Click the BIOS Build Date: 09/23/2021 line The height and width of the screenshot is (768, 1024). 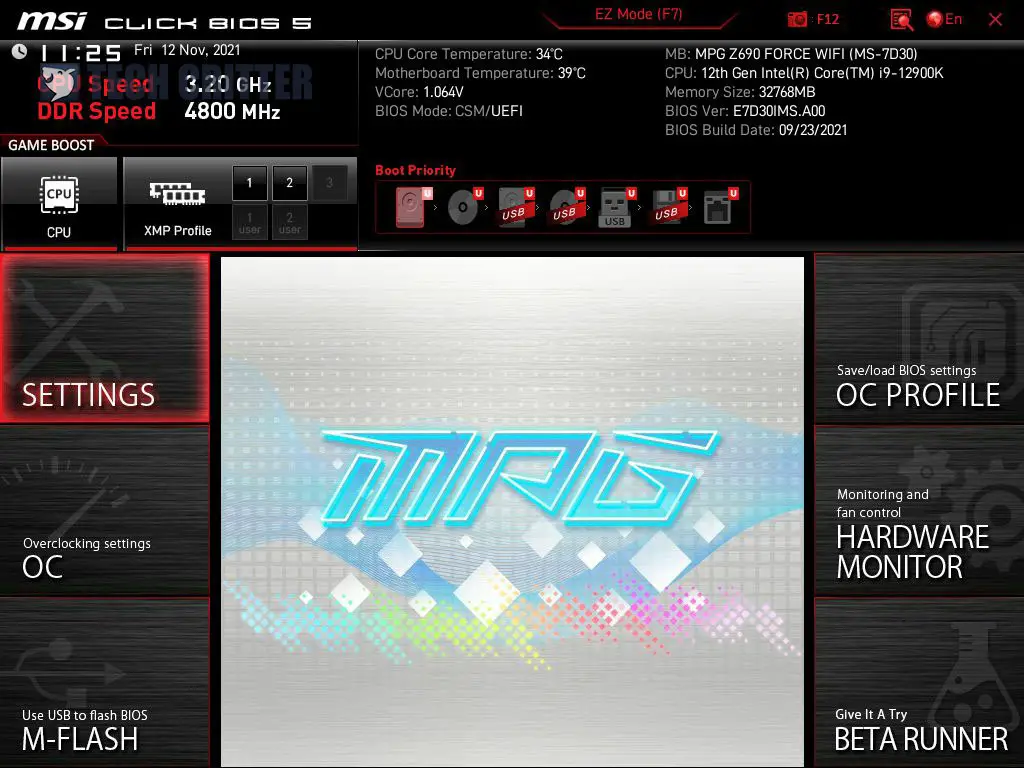click(756, 130)
